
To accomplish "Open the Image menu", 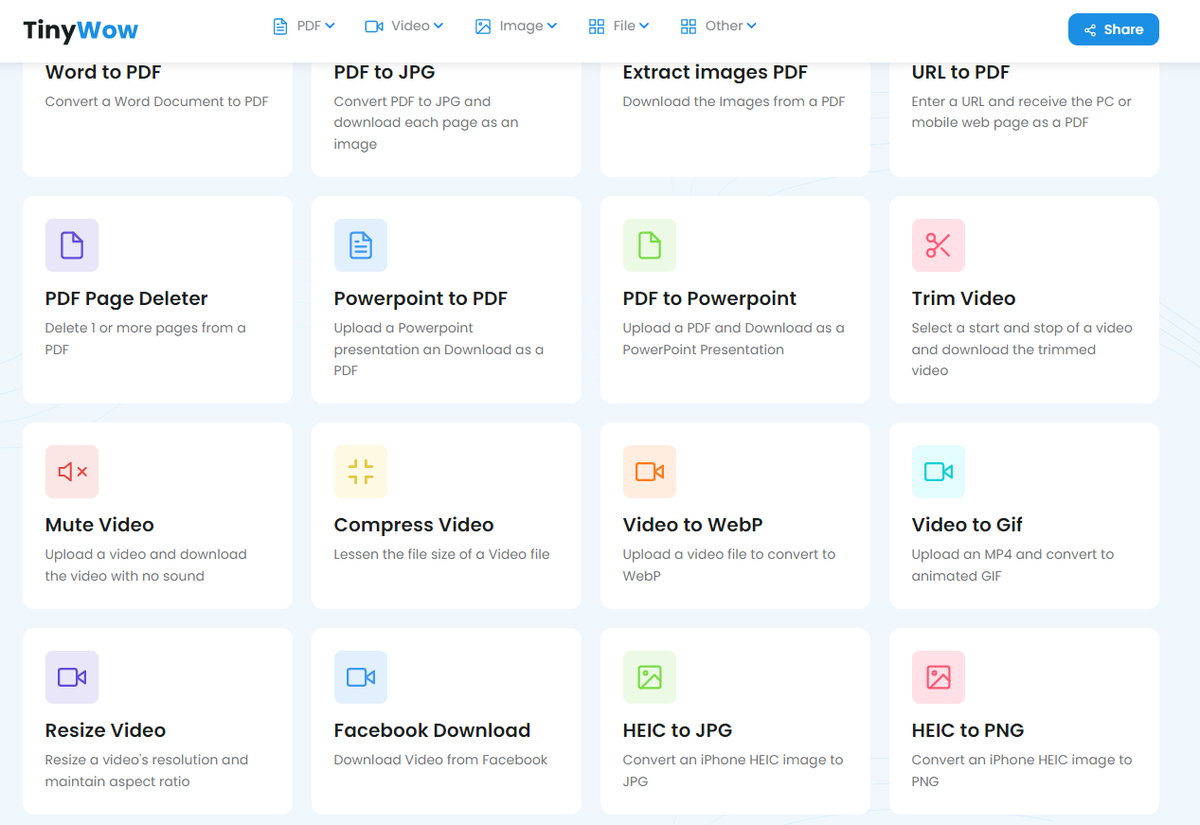I will pos(516,26).
